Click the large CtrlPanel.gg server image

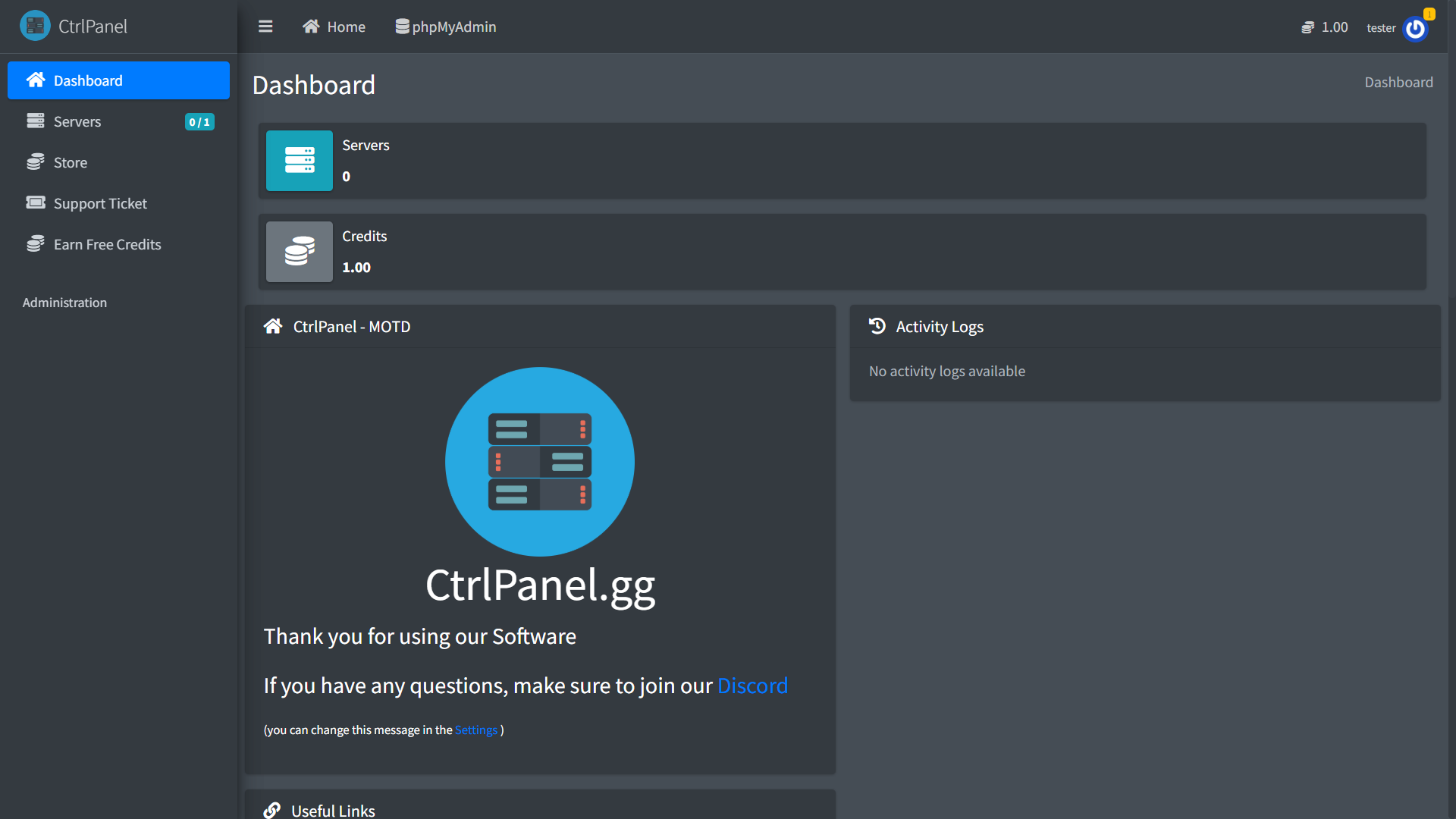tap(540, 461)
